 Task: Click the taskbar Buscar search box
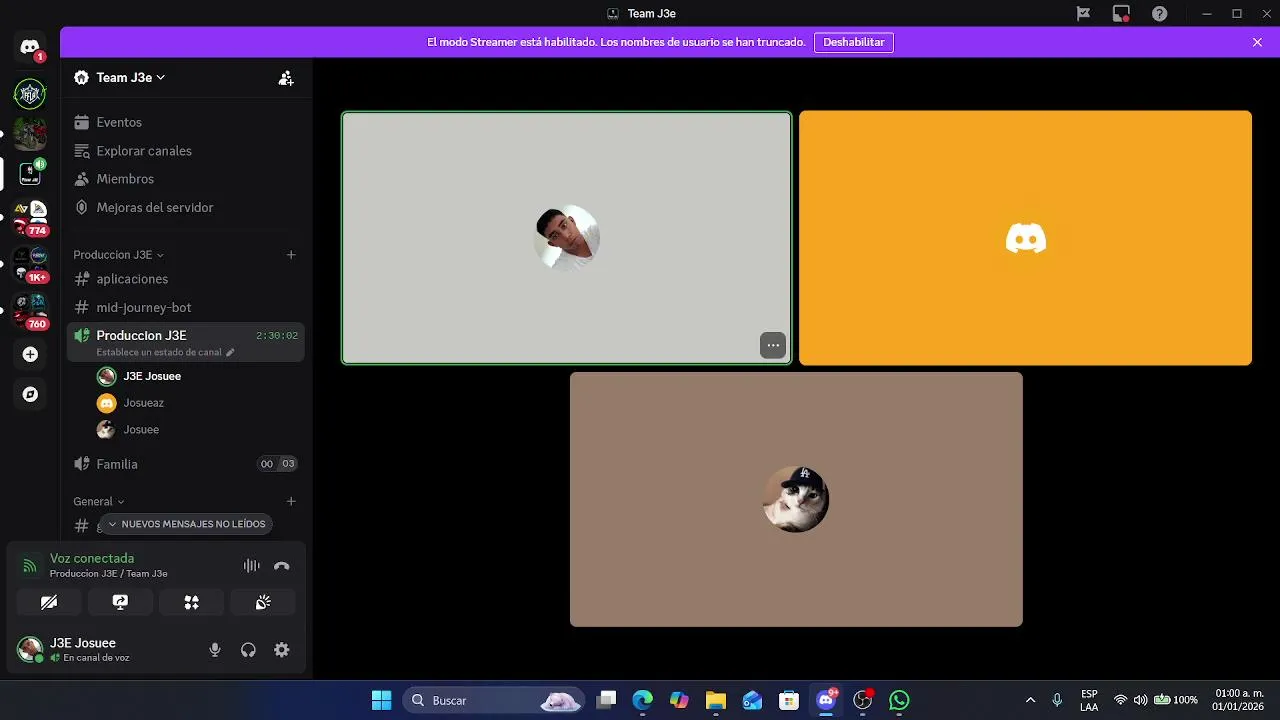click(x=494, y=700)
